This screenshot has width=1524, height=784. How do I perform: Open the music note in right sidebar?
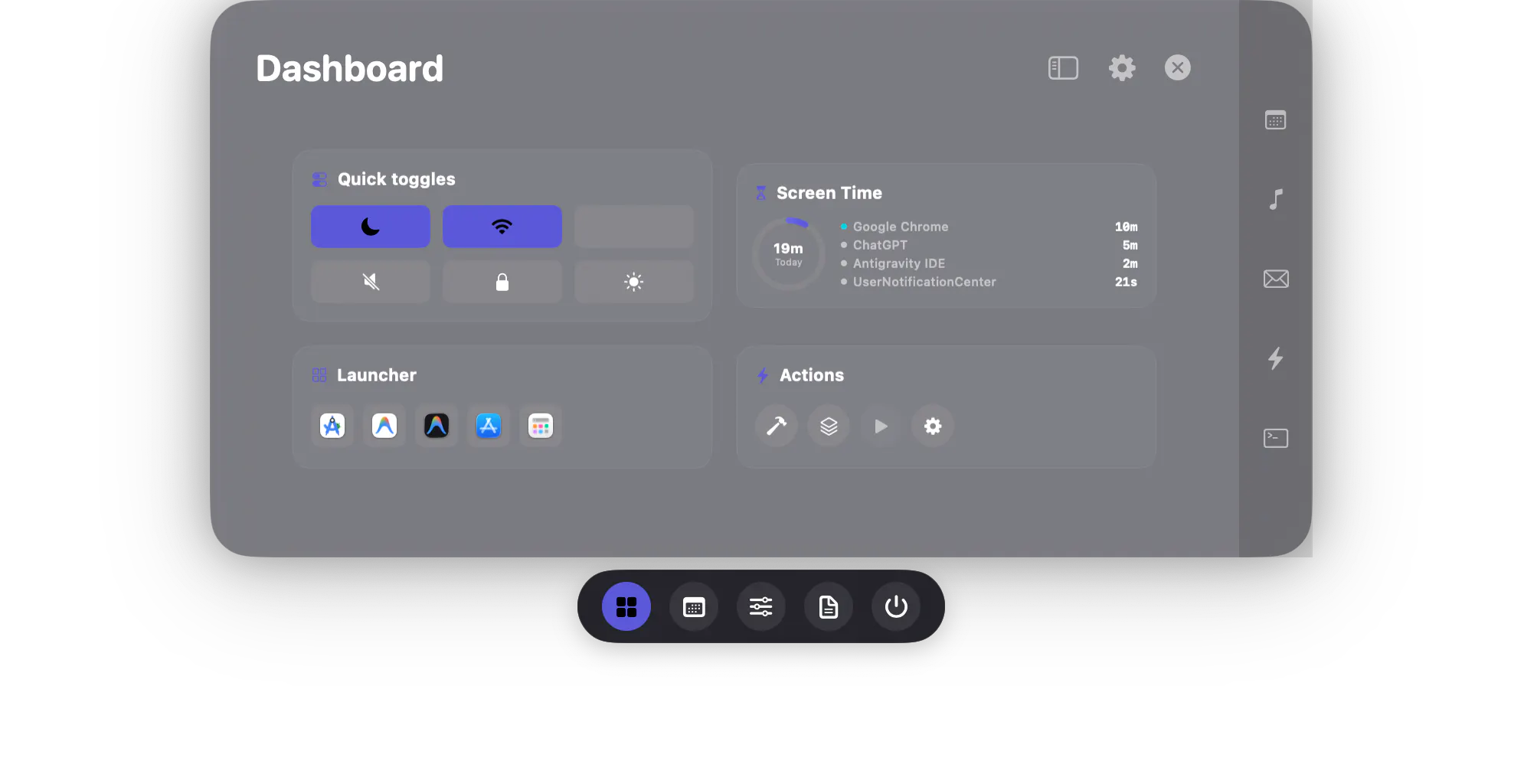(x=1276, y=200)
